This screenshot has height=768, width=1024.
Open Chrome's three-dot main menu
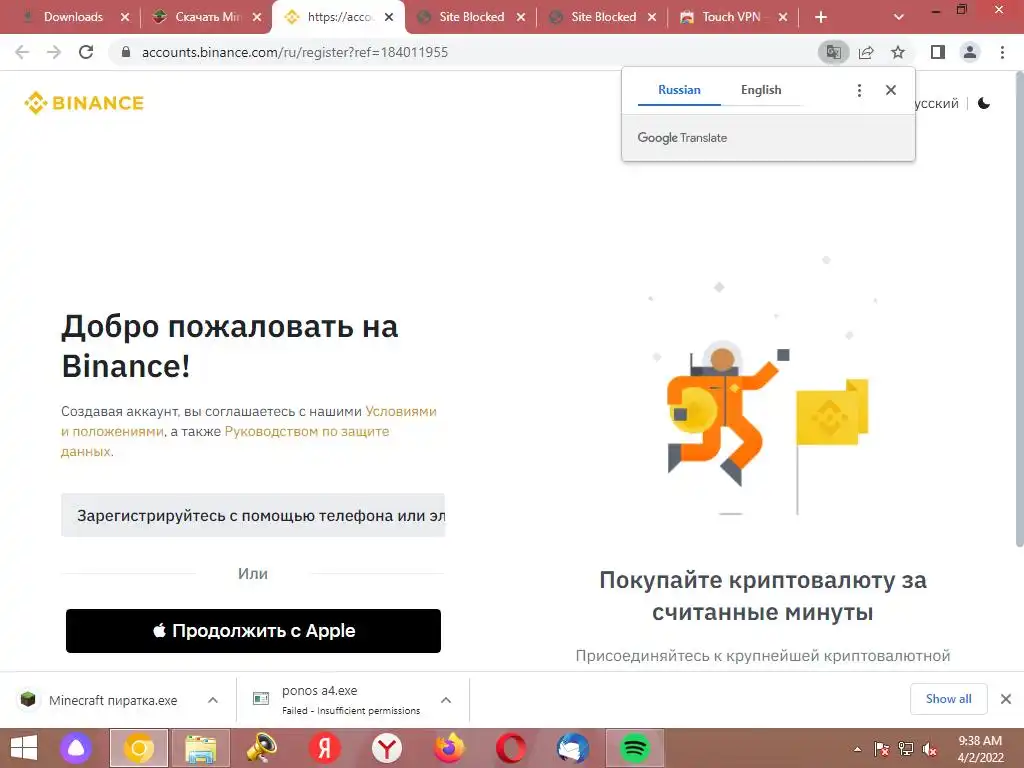[1002, 52]
